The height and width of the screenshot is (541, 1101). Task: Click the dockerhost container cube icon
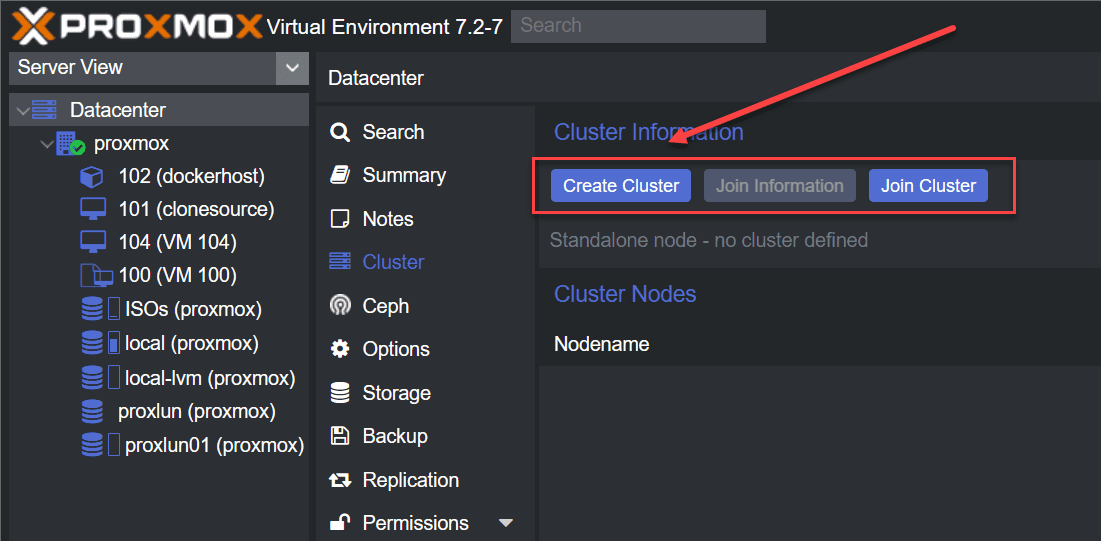coord(92,177)
